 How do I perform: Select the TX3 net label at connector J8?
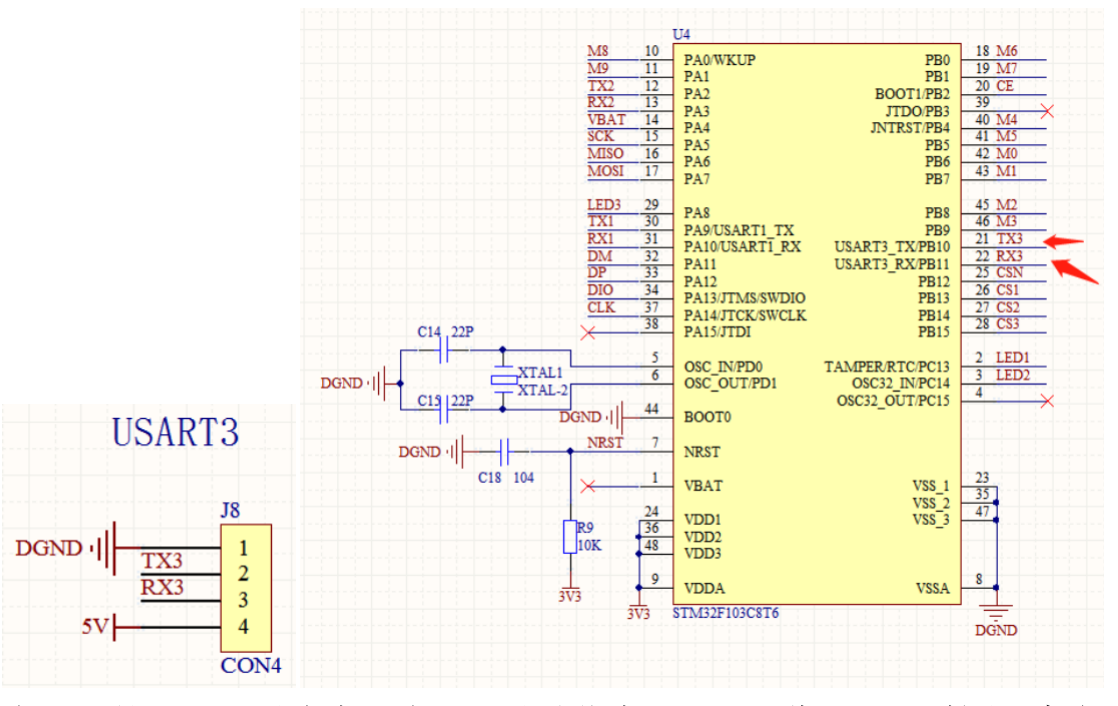point(162,561)
